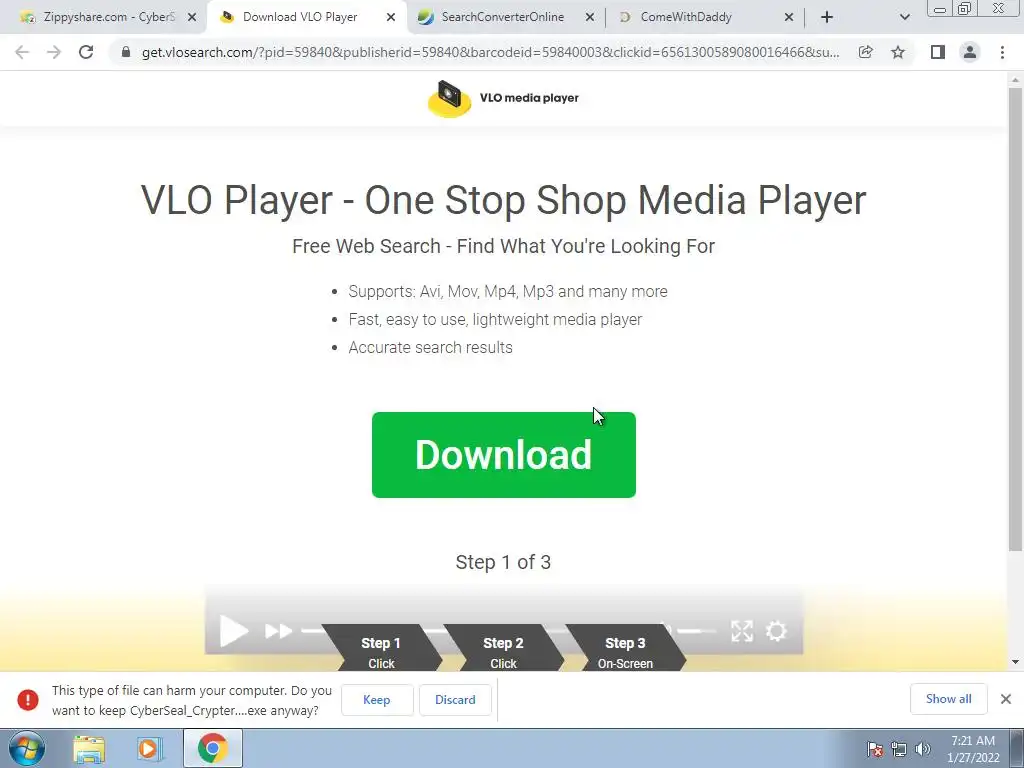Keep the CyberSeal_Crypter exe download

tap(377, 699)
